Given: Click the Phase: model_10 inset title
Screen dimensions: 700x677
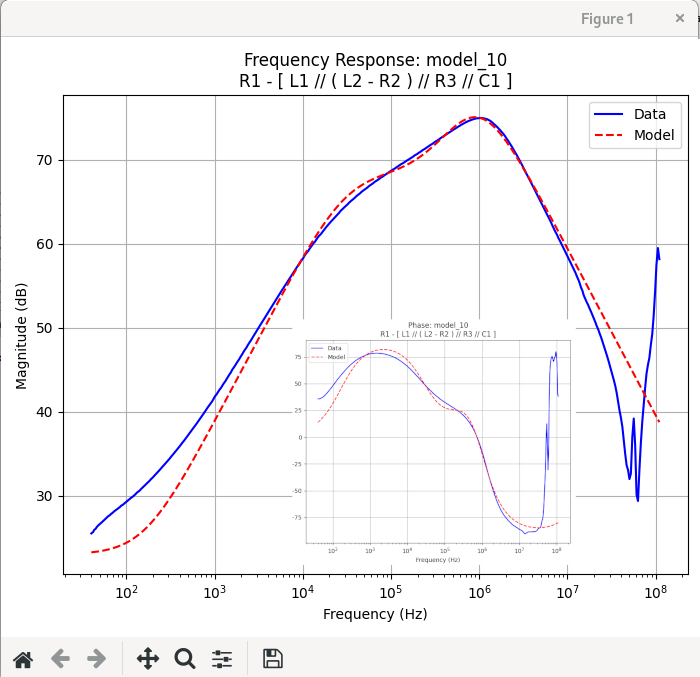Looking at the screenshot, I should 438,325.
